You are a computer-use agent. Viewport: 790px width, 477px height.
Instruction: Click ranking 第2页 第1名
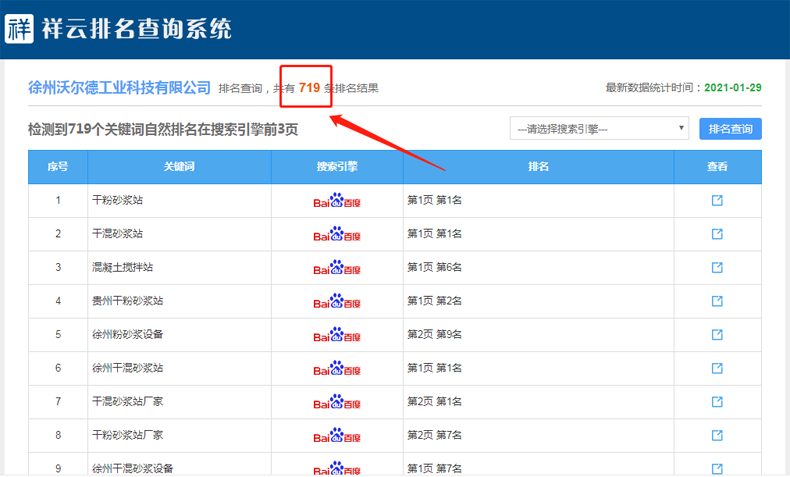click(x=434, y=401)
